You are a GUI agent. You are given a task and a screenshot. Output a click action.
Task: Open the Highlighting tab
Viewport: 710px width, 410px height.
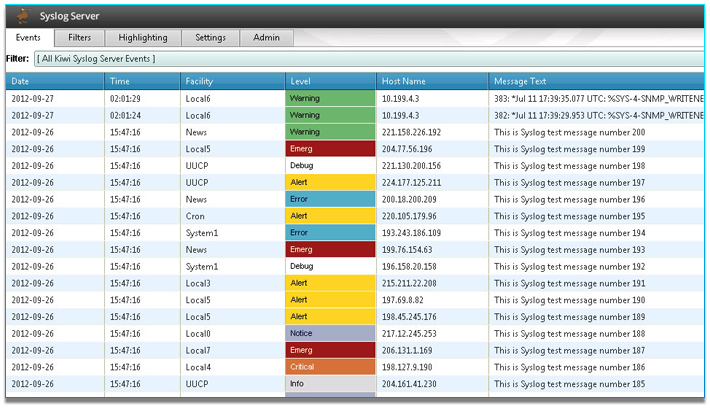(143, 38)
